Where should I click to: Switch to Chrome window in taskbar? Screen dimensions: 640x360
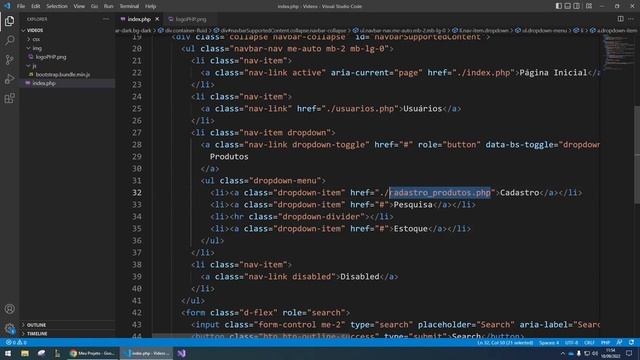click(x=92, y=353)
